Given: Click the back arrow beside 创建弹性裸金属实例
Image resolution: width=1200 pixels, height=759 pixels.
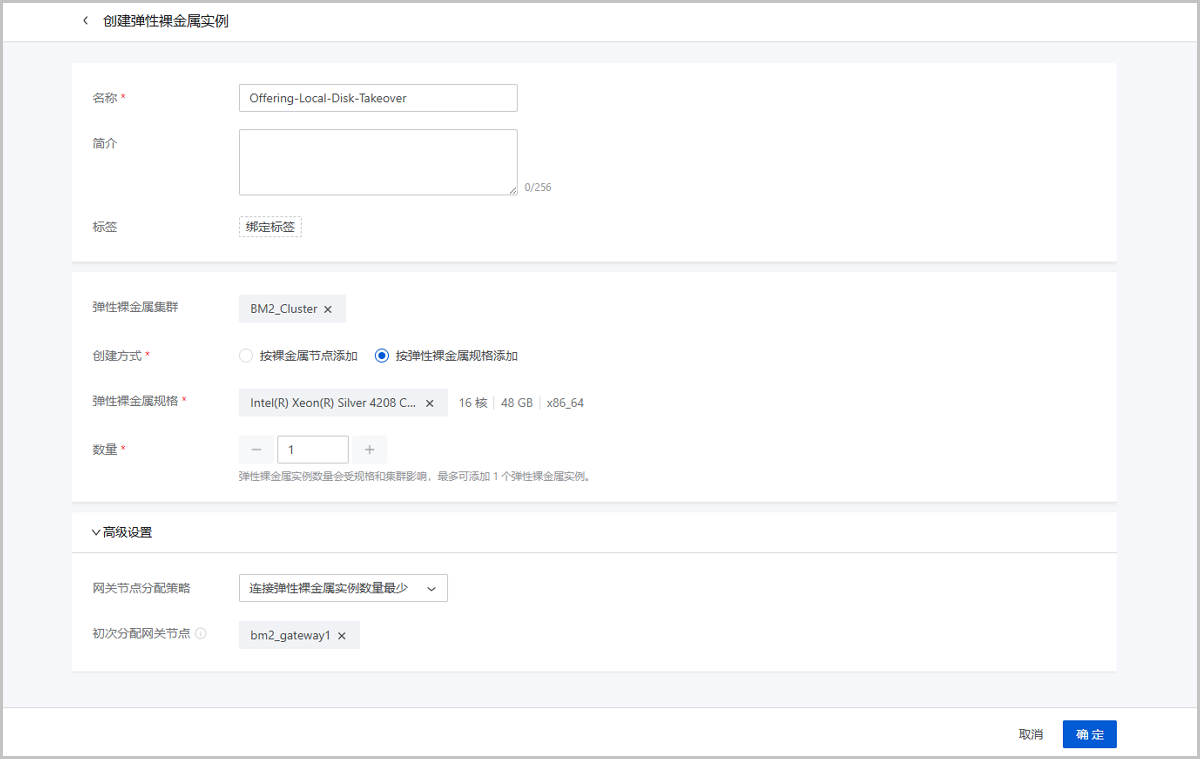Looking at the screenshot, I should click(86, 21).
